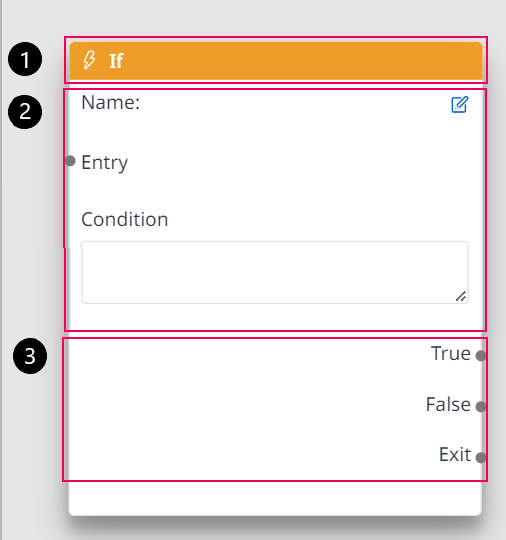Select the Exit output port dot
Viewport: 506px width, 540px height.
point(481,458)
